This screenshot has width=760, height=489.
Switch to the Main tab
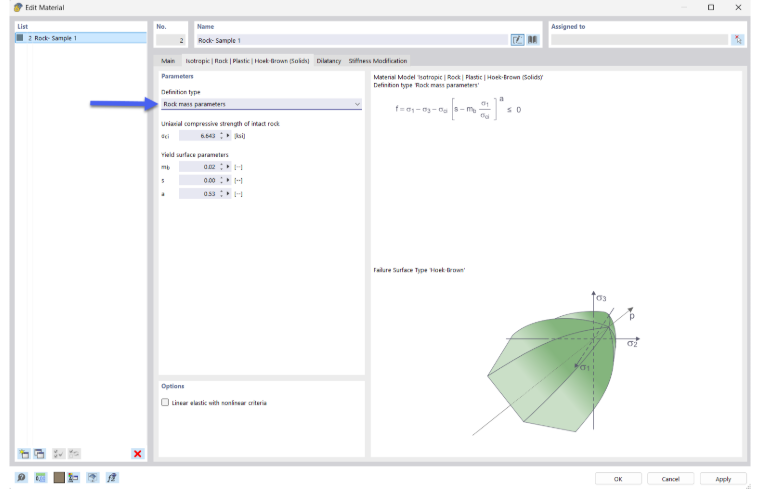(x=168, y=61)
